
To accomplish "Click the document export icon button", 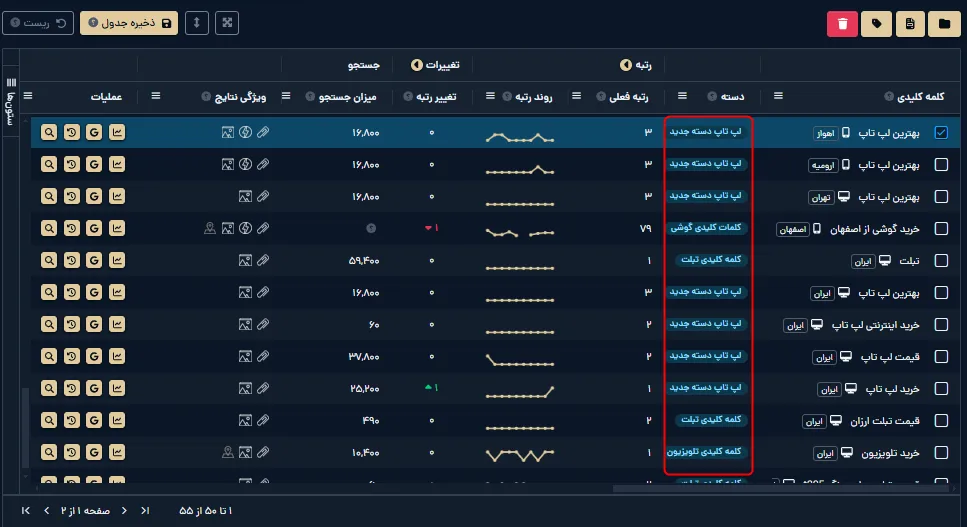I will coord(910,24).
